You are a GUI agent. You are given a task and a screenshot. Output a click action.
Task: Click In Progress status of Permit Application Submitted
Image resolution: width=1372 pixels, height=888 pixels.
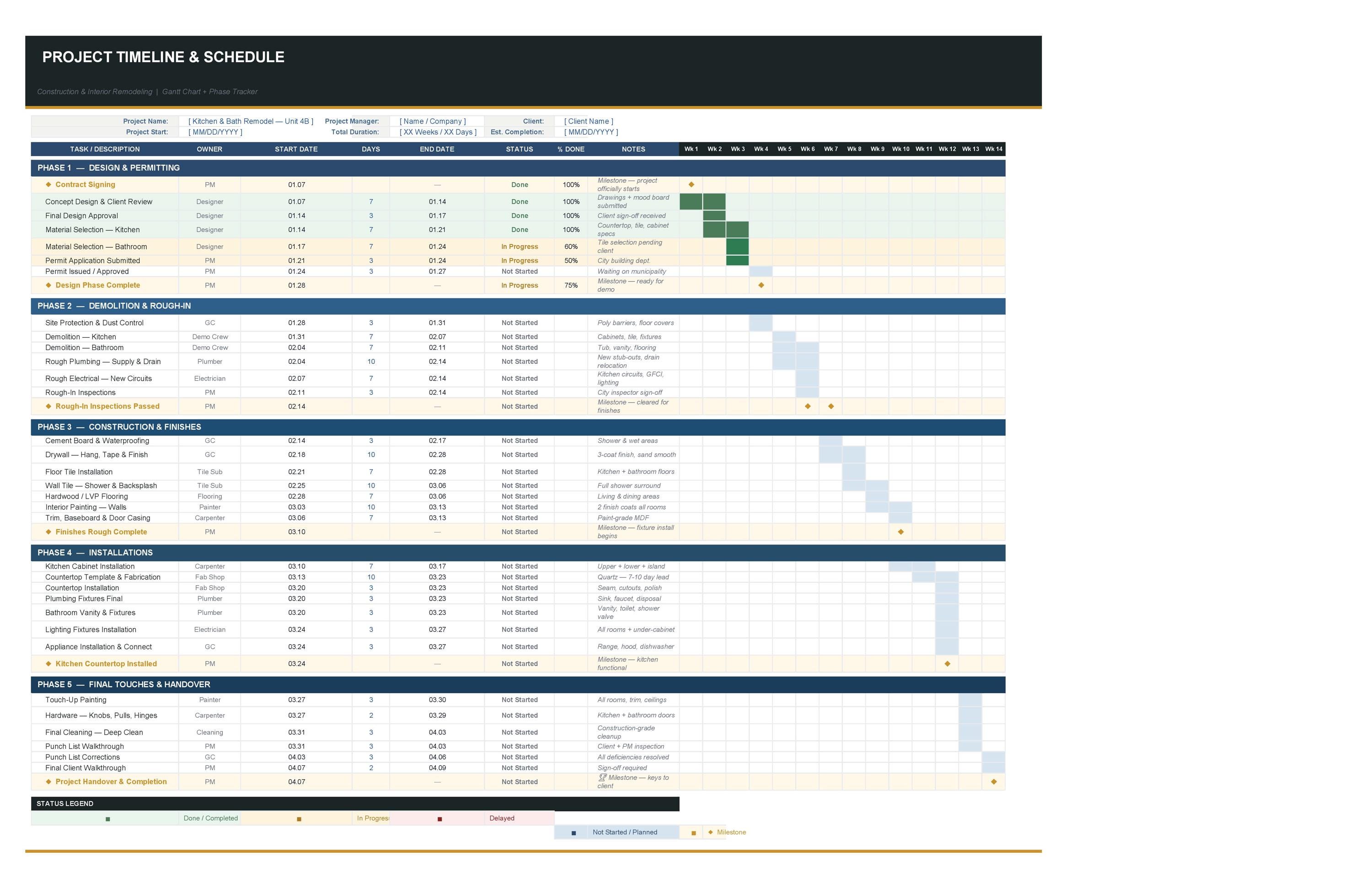520,261
